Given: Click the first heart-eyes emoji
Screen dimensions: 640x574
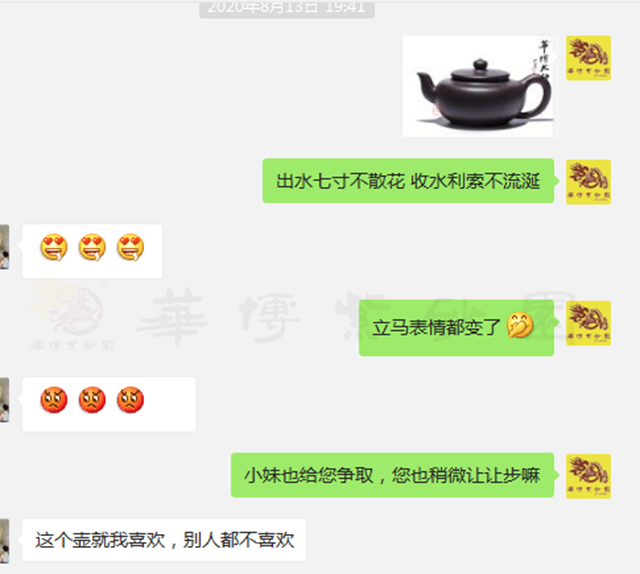Looking at the screenshot, I should [53, 247].
